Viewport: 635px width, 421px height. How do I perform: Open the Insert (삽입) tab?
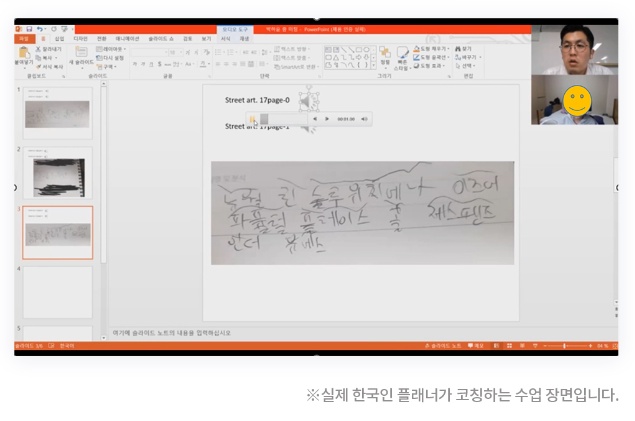tap(60, 39)
